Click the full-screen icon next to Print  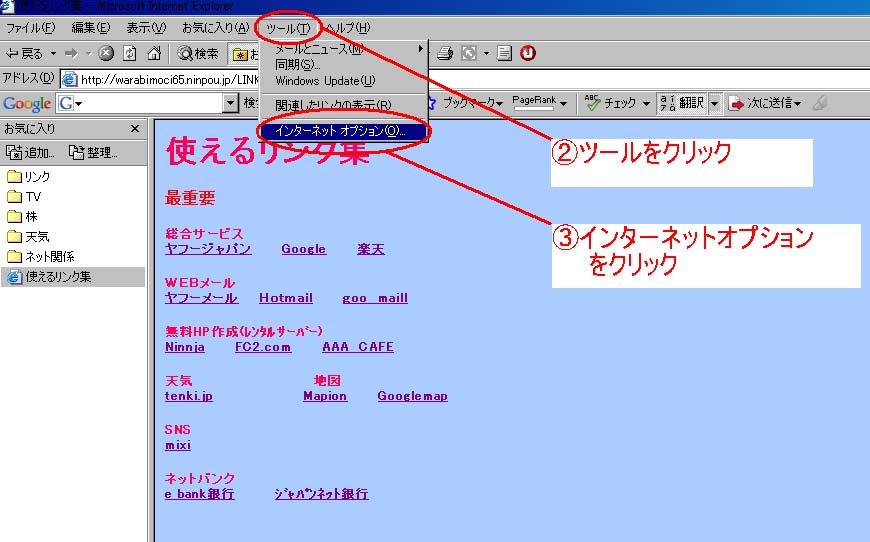pos(469,53)
